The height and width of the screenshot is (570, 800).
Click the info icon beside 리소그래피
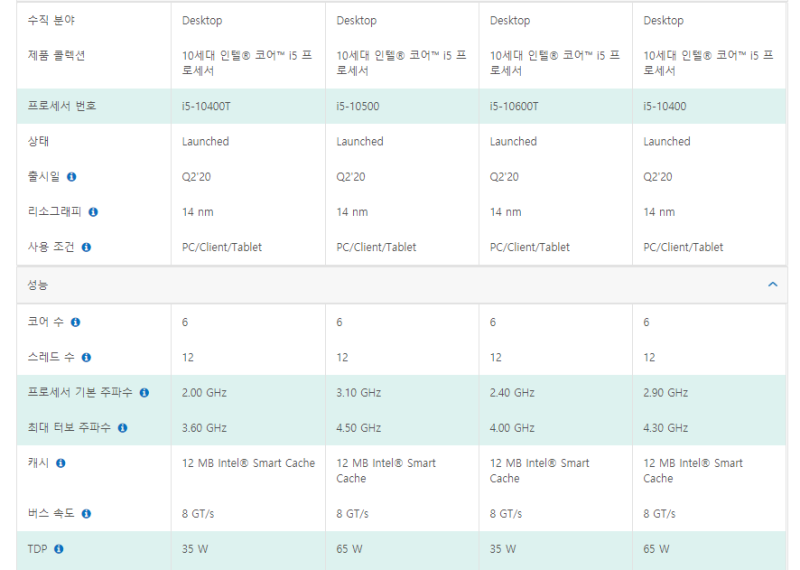tap(93, 212)
